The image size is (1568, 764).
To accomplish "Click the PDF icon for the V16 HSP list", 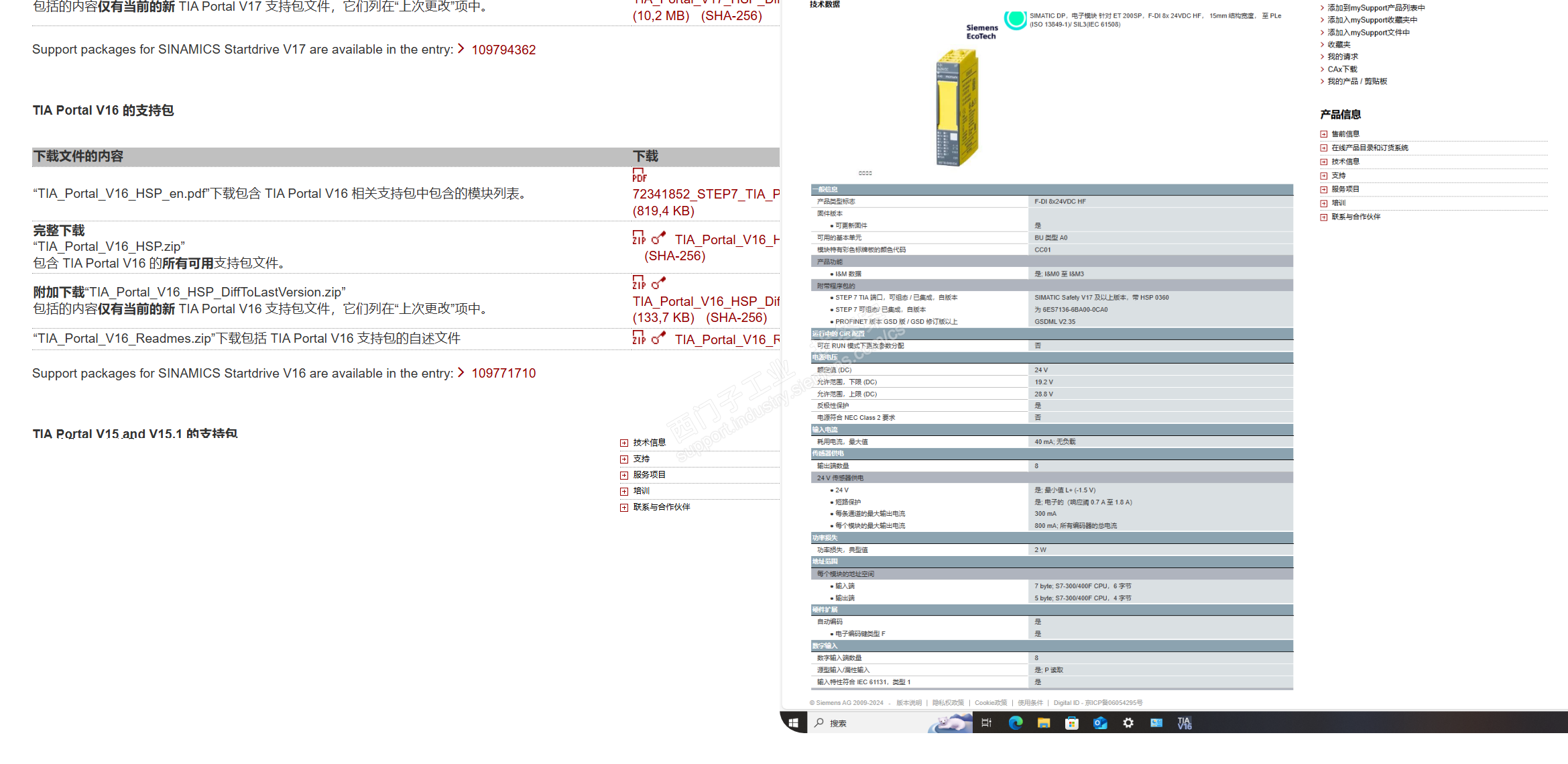I will point(639,176).
